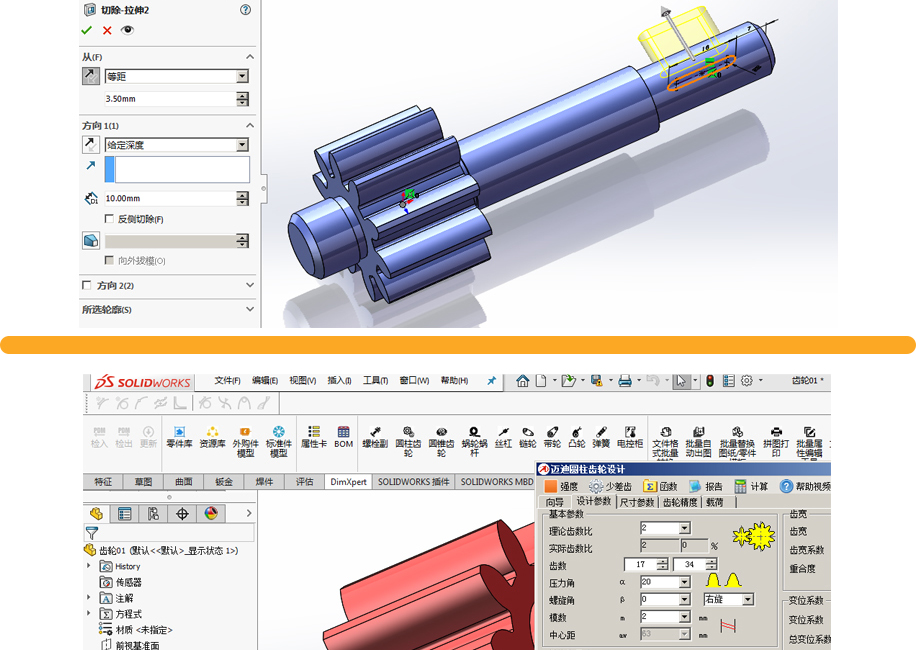Increase the first 齿数 tooth count 17
916x650 pixels.
[x=662, y=561]
